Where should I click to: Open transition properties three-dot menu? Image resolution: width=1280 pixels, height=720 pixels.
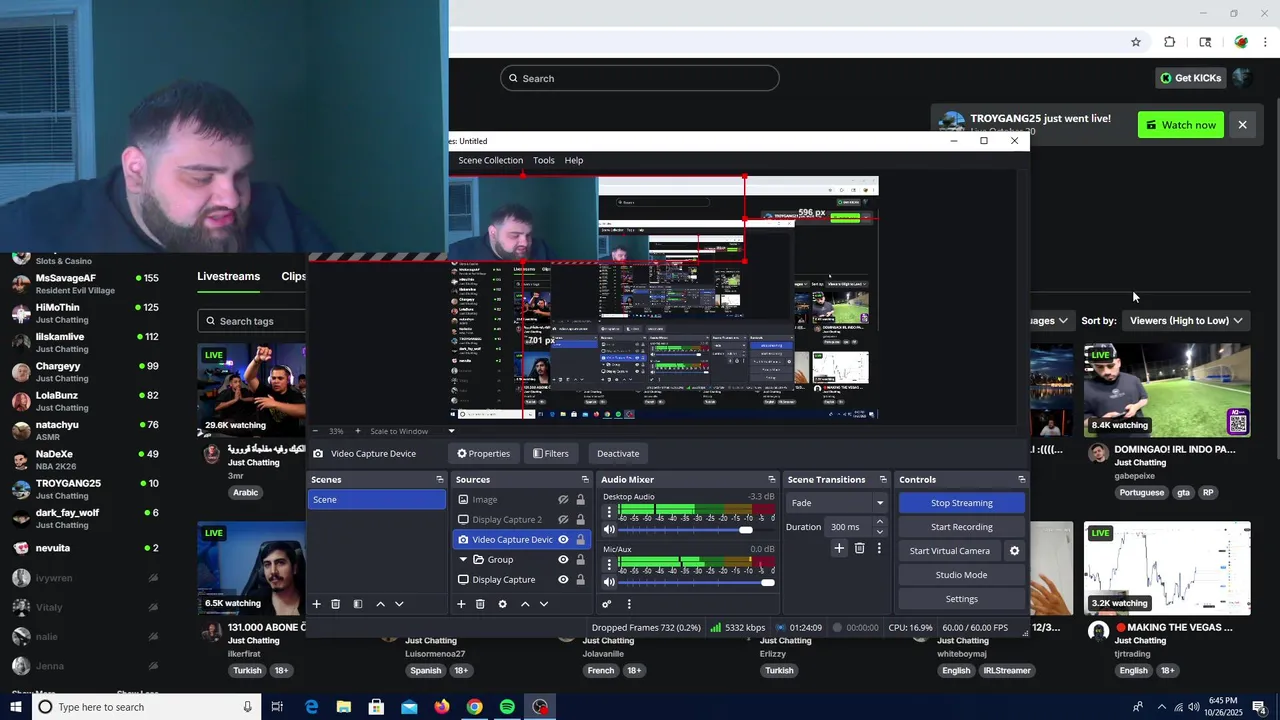(x=879, y=548)
